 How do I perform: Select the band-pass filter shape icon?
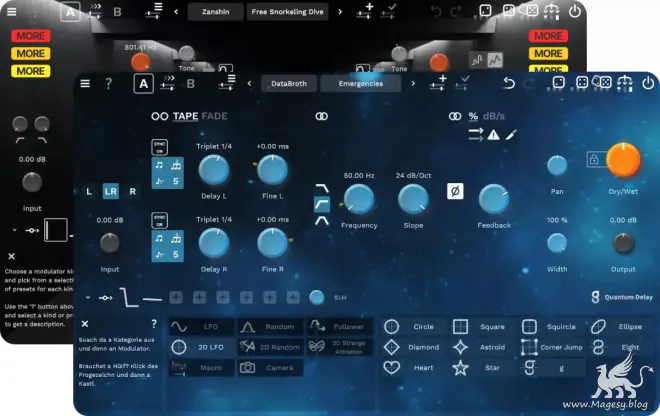click(322, 221)
